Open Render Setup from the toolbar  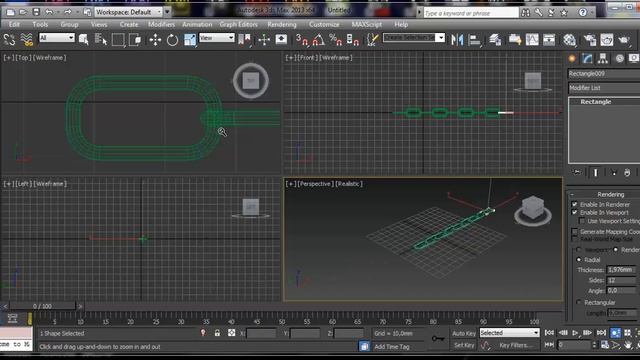[x=590, y=40]
